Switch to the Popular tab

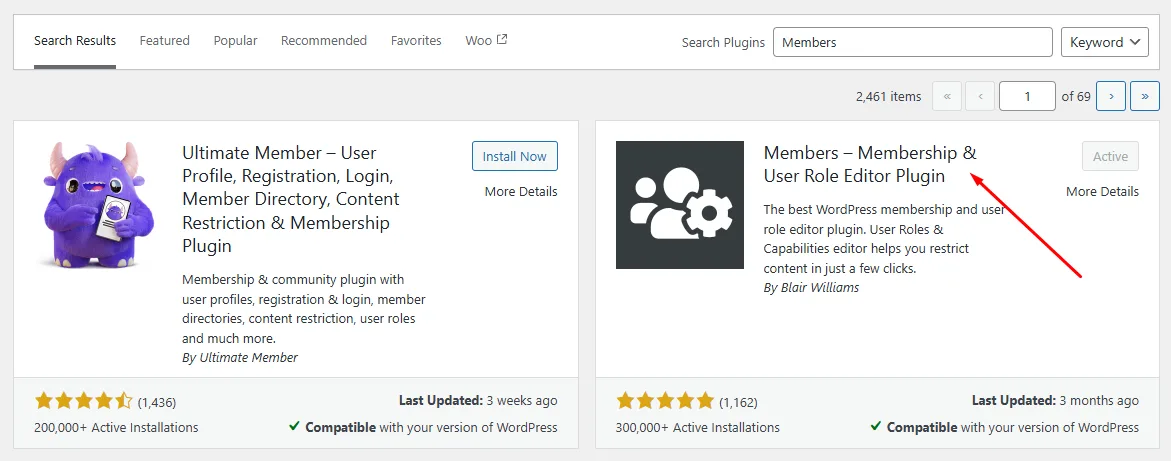235,40
